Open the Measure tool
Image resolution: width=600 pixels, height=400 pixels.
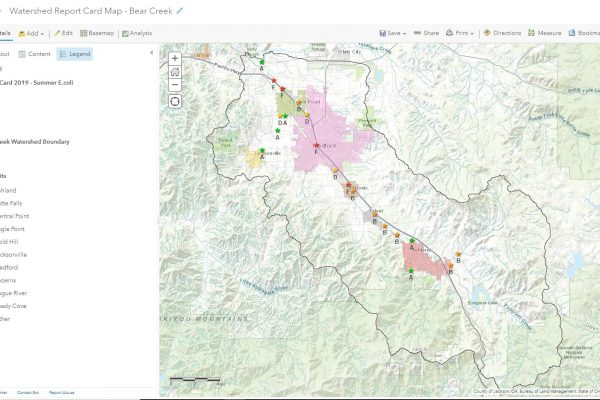pos(544,33)
